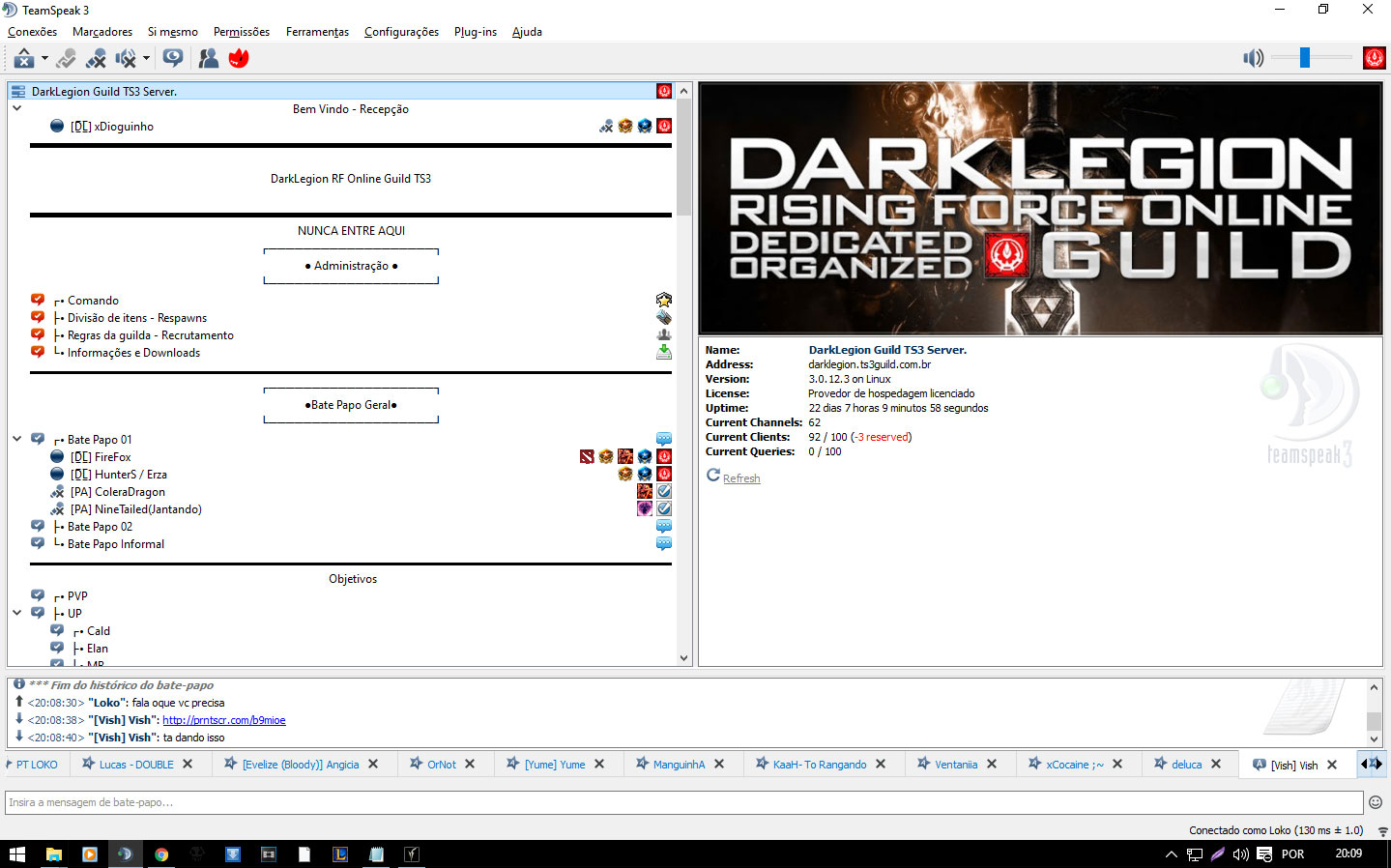Click the disconnect from server toolbar icon
Screen dimensions: 1391x868
[x=24, y=59]
